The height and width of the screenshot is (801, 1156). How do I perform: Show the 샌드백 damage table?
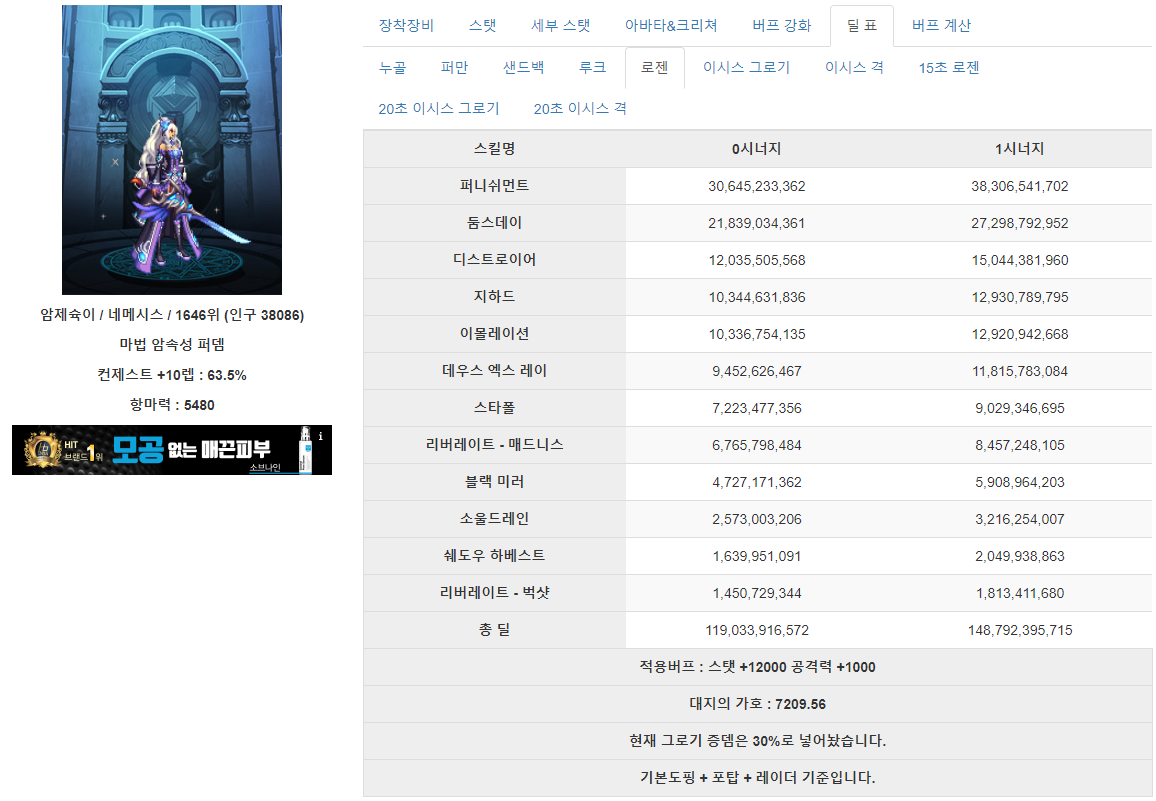click(523, 68)
